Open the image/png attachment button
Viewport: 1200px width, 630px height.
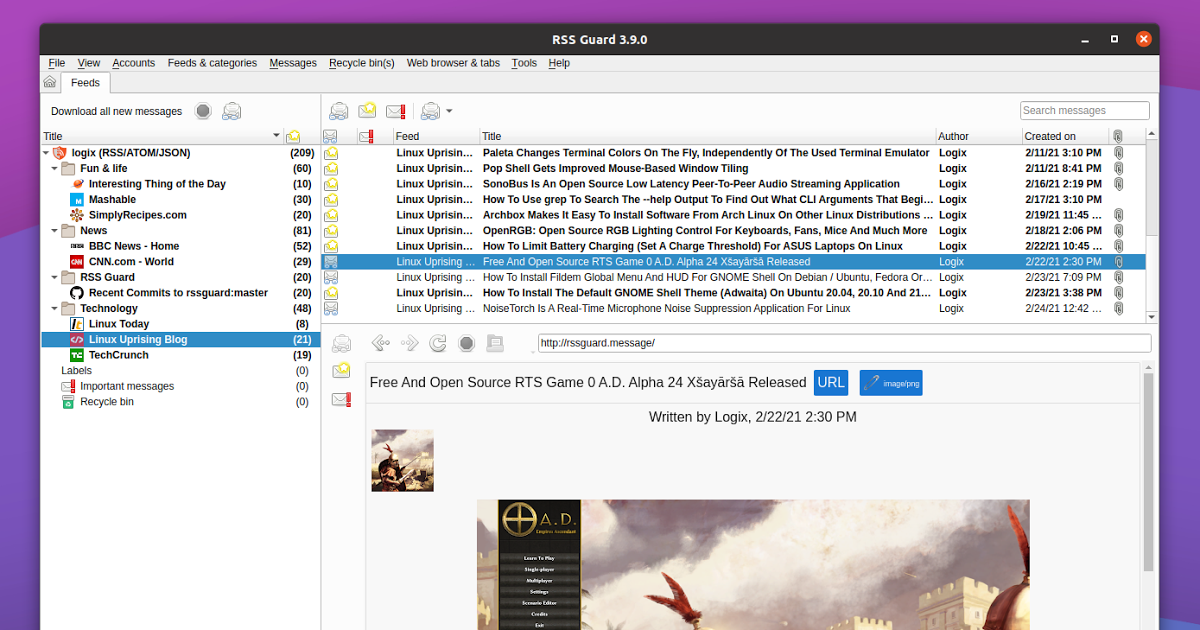pos(890,382)
